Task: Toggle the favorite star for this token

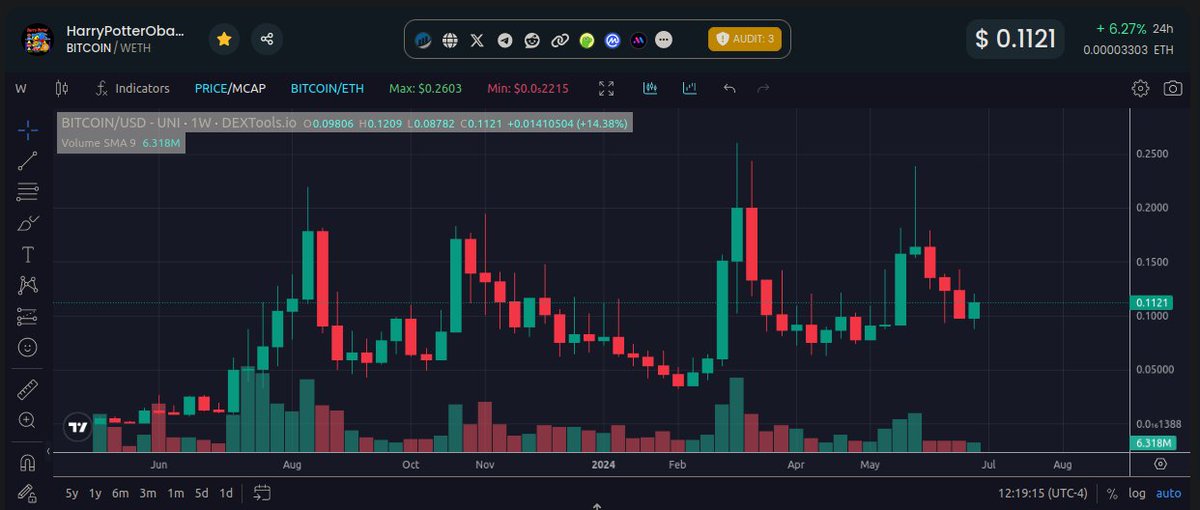Action: pyautogui.click(x=224, y=39)
